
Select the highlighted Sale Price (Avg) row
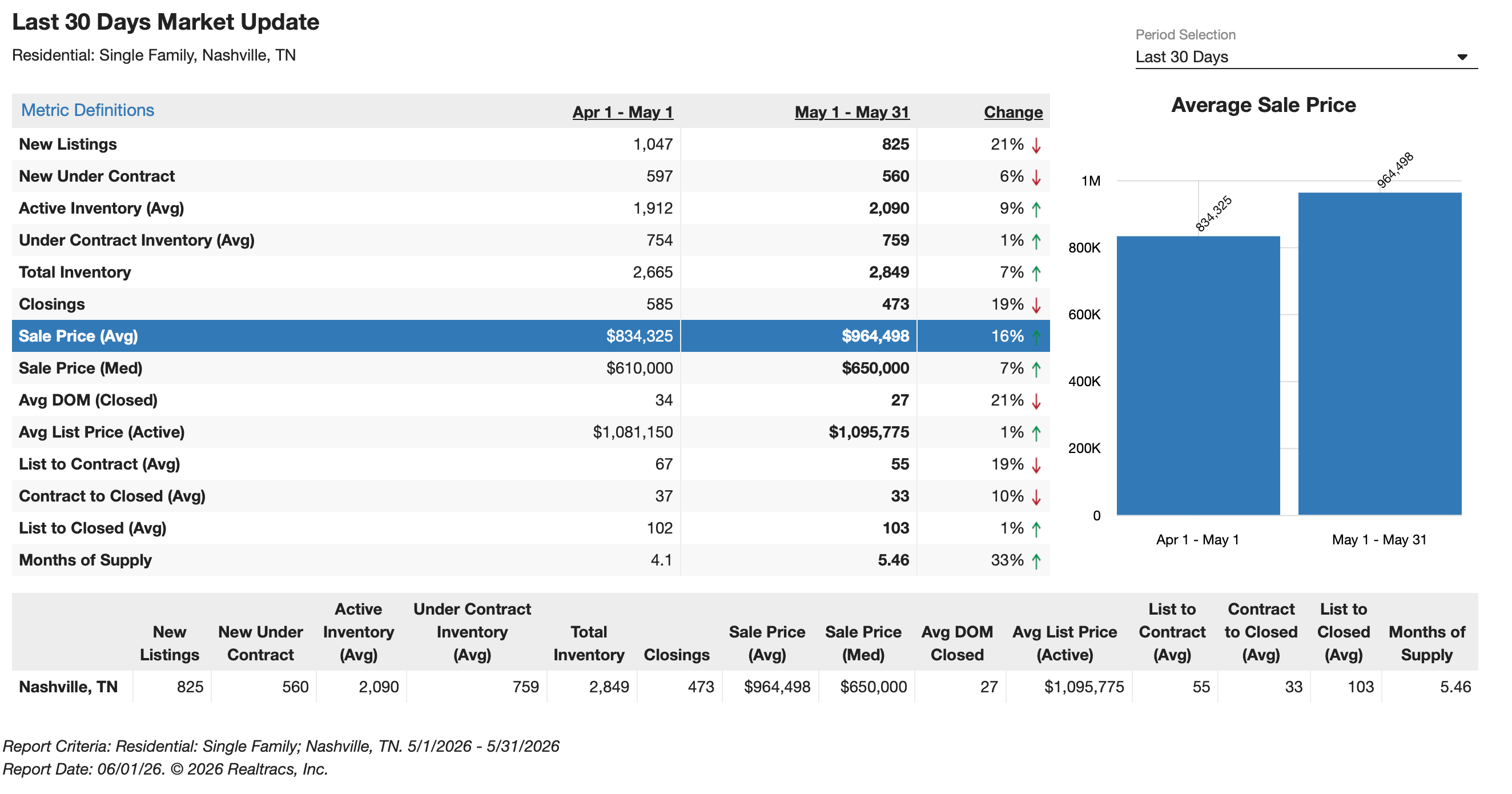pyautogui.click(x=530, y=336)
